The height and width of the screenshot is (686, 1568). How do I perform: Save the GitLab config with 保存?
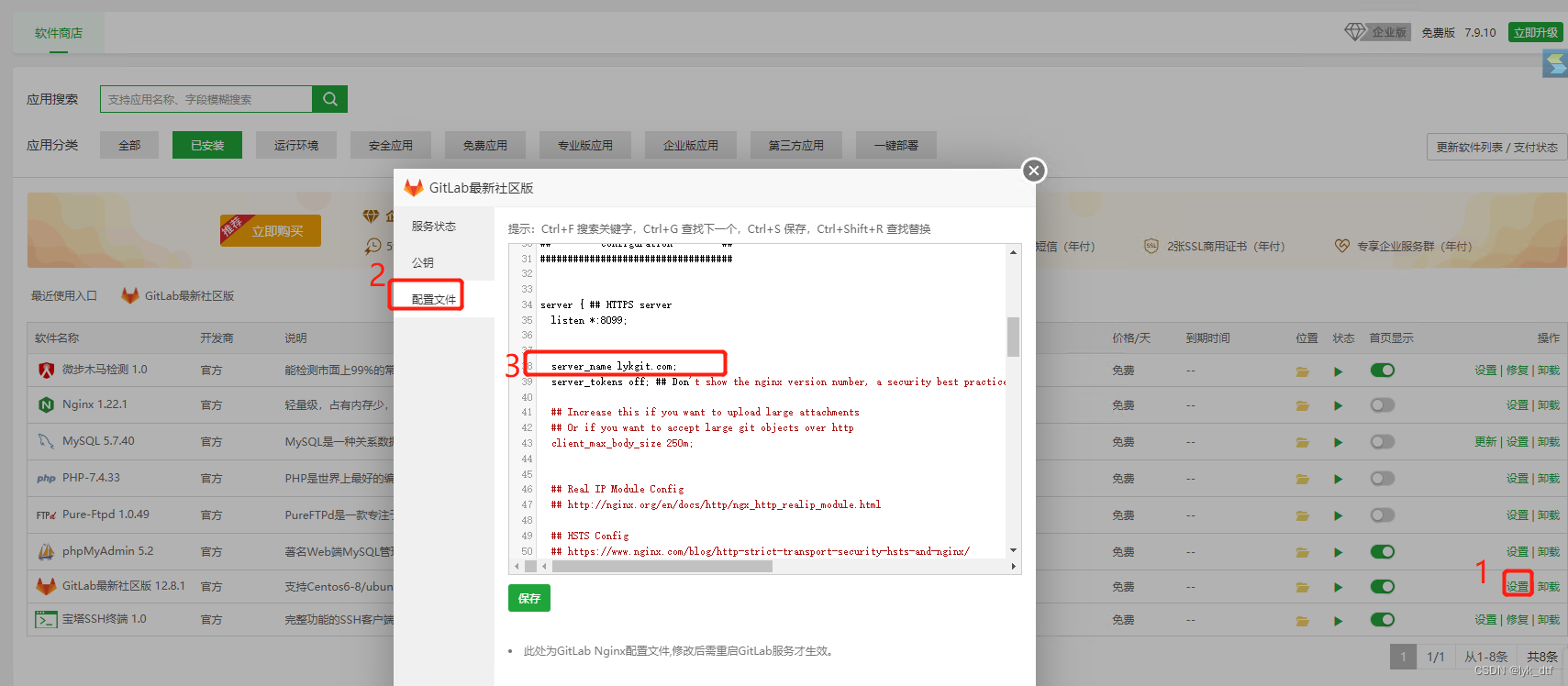pyautogui.click(x=529, y=598)
